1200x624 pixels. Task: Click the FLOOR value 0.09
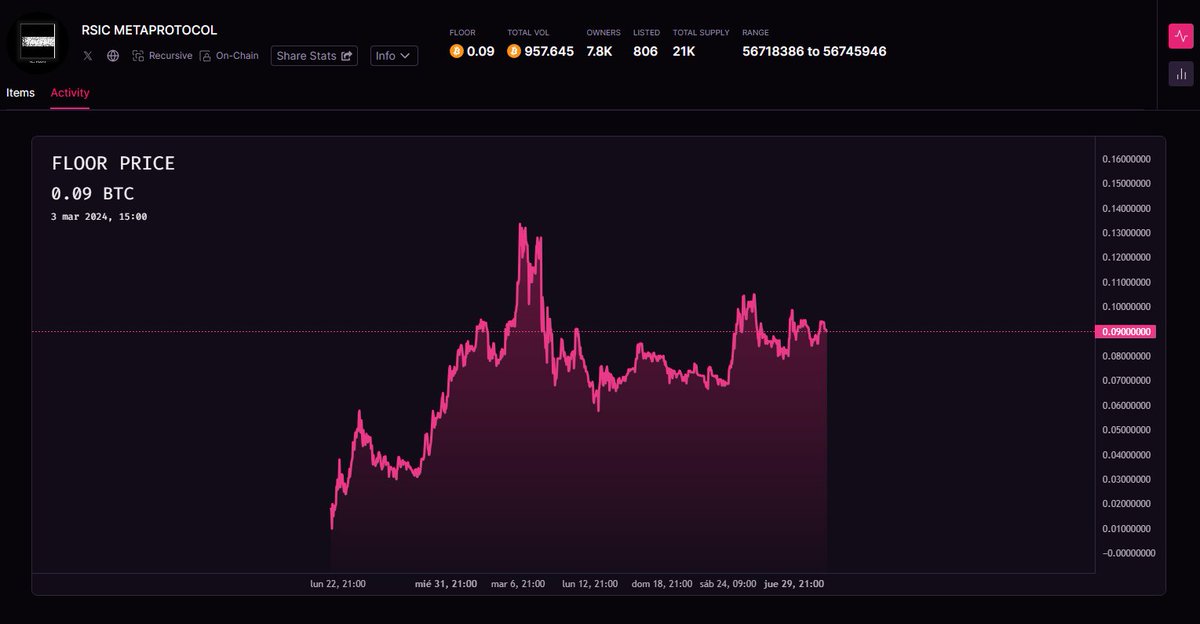coord(481,51)
